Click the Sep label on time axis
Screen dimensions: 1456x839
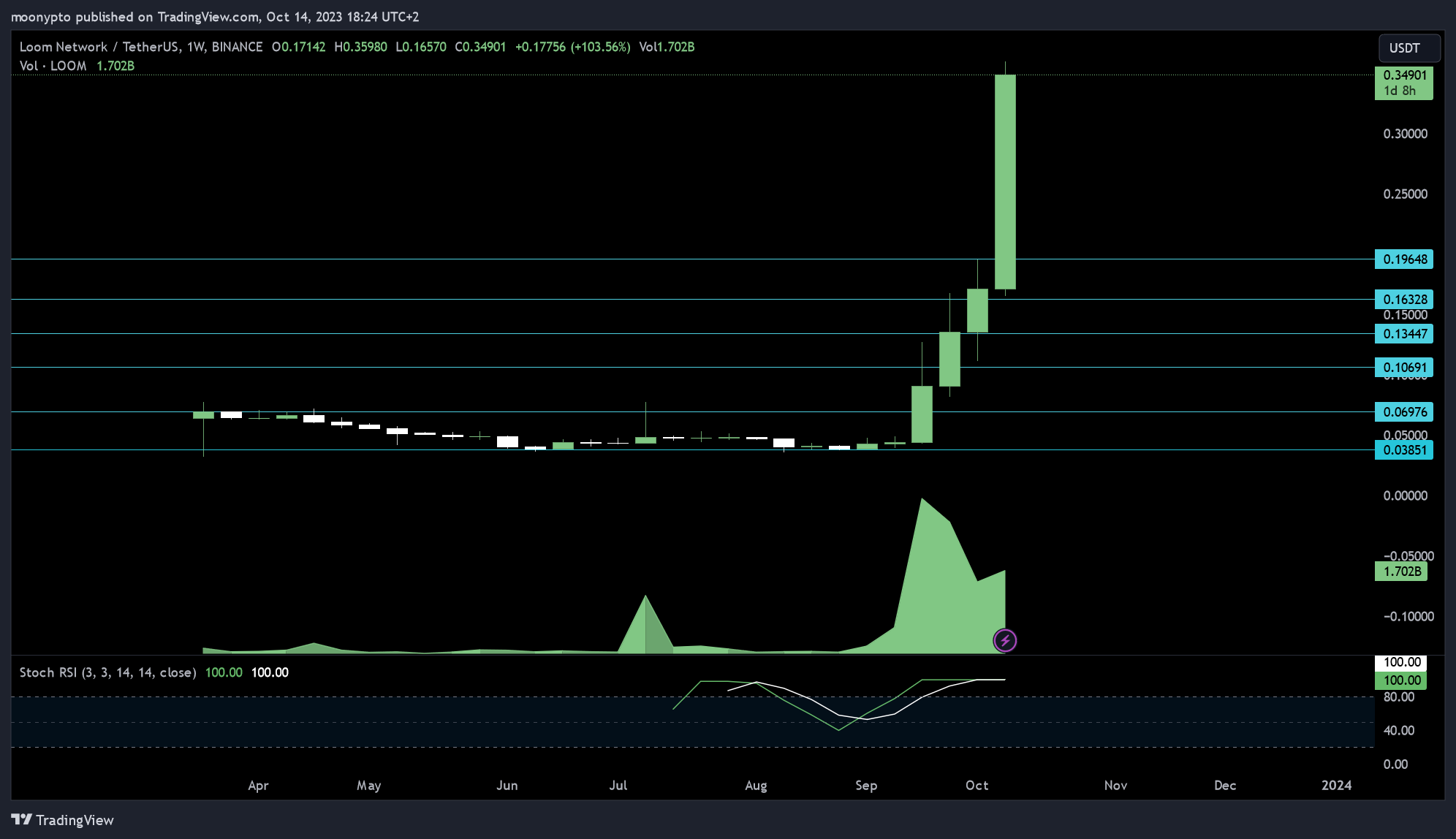[x=866, y=786]
